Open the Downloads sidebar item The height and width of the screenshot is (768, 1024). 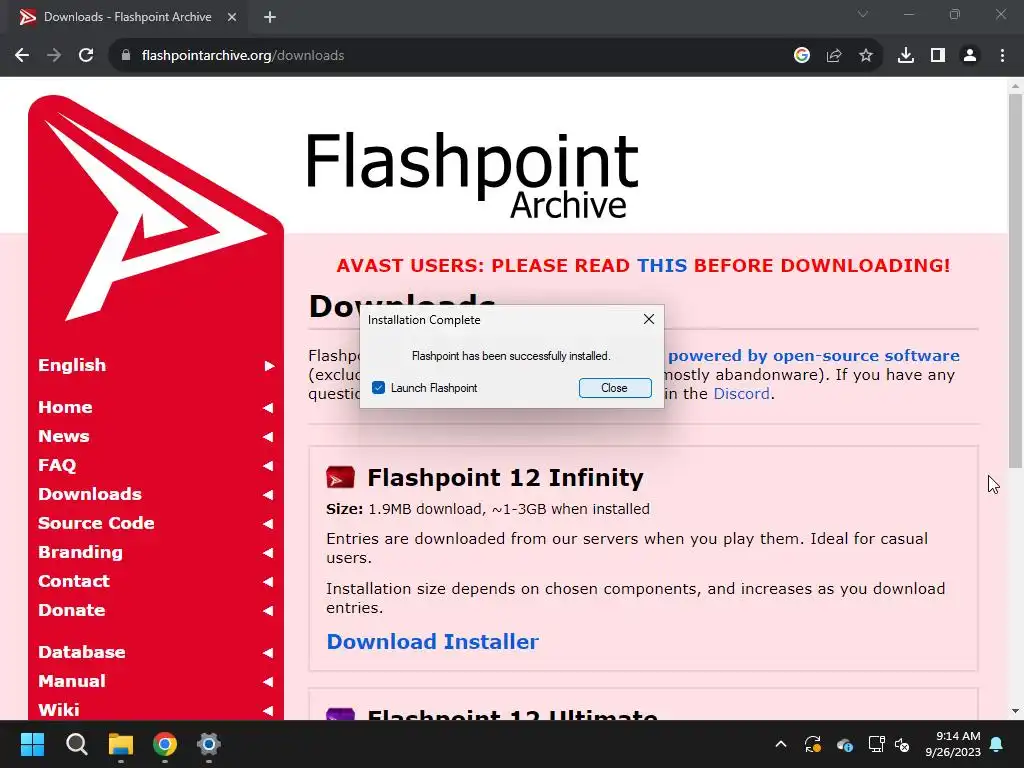[x=90, y=494]
